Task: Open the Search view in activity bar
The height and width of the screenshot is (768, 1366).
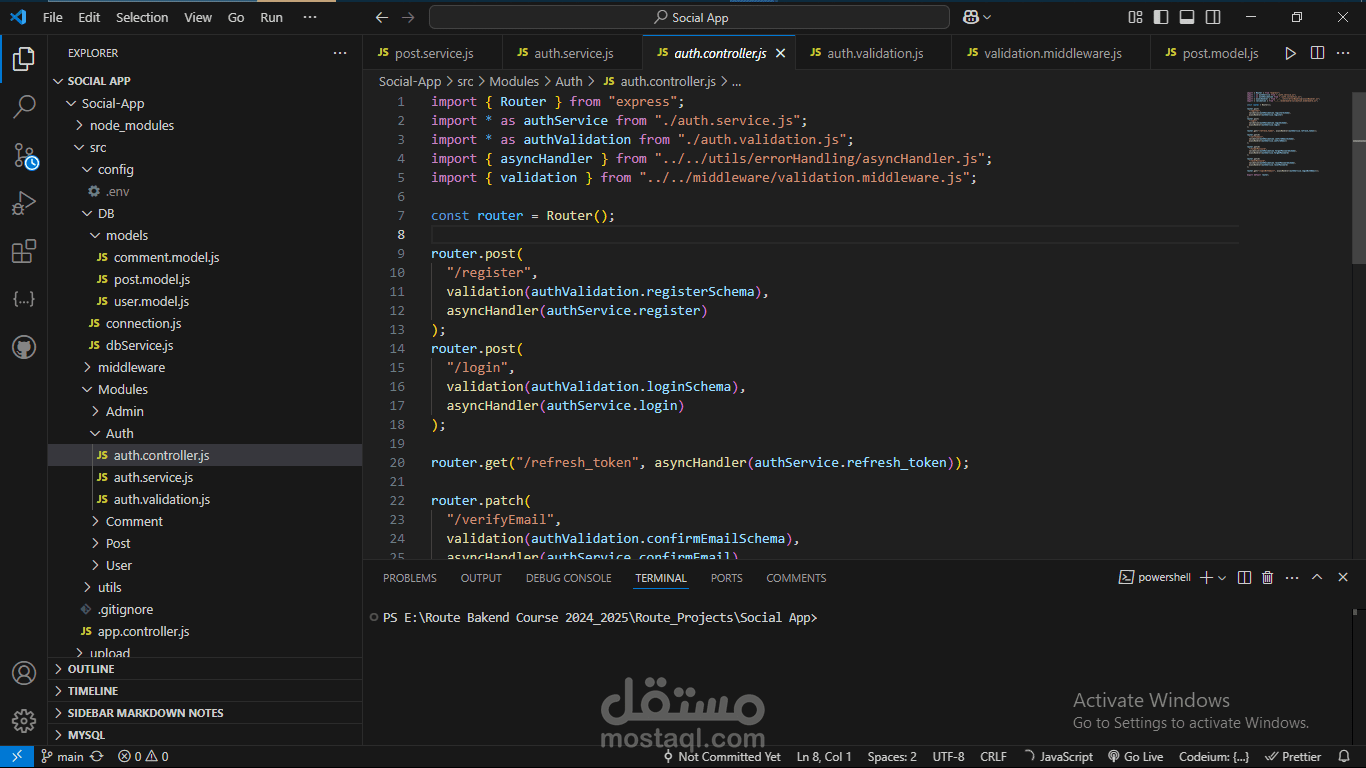Action: pos(24,106)
